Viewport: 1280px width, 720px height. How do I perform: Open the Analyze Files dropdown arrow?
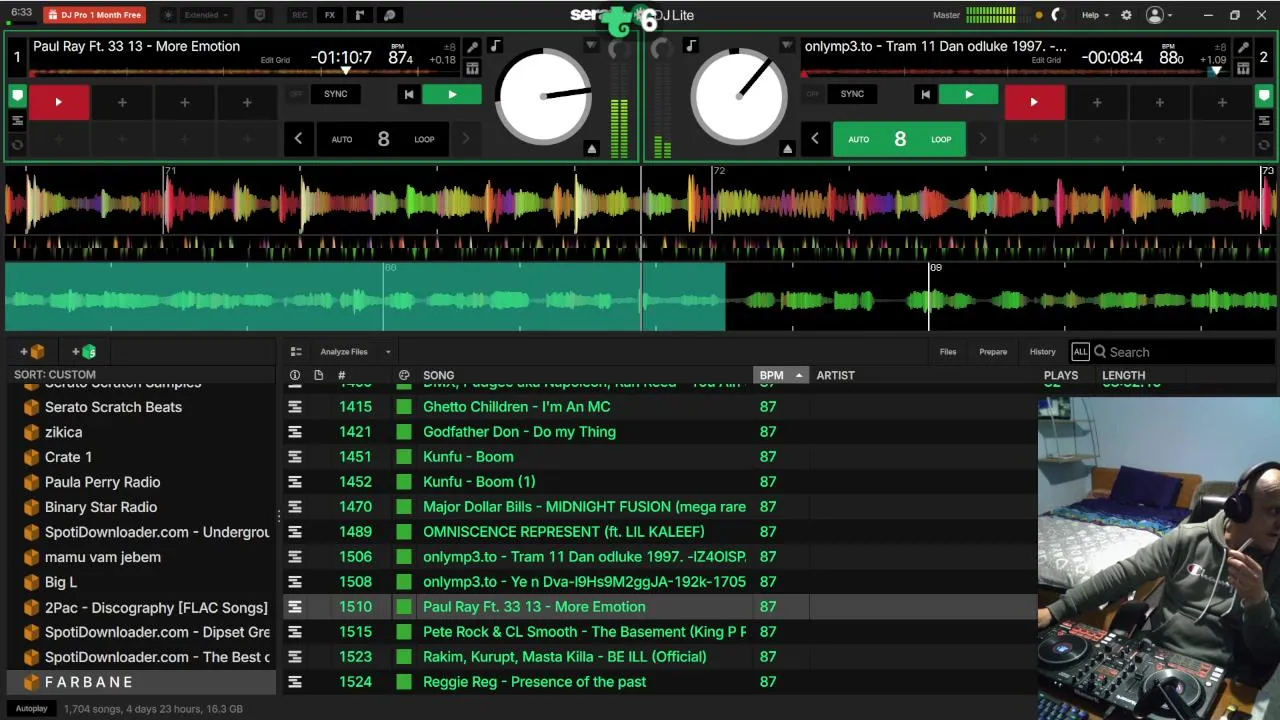(x=388, y=352)
